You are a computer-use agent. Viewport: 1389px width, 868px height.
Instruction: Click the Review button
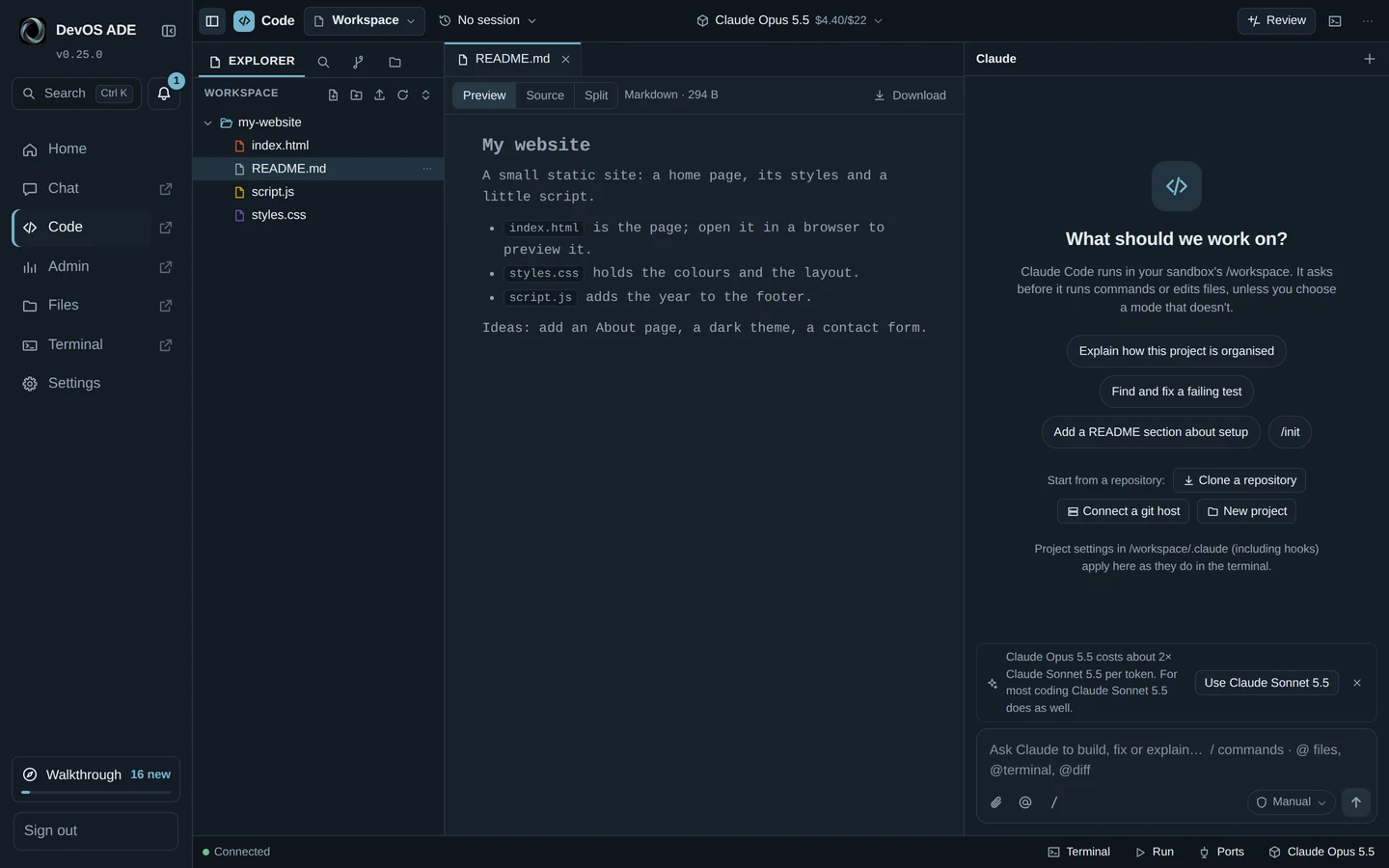coord(1276,20)
